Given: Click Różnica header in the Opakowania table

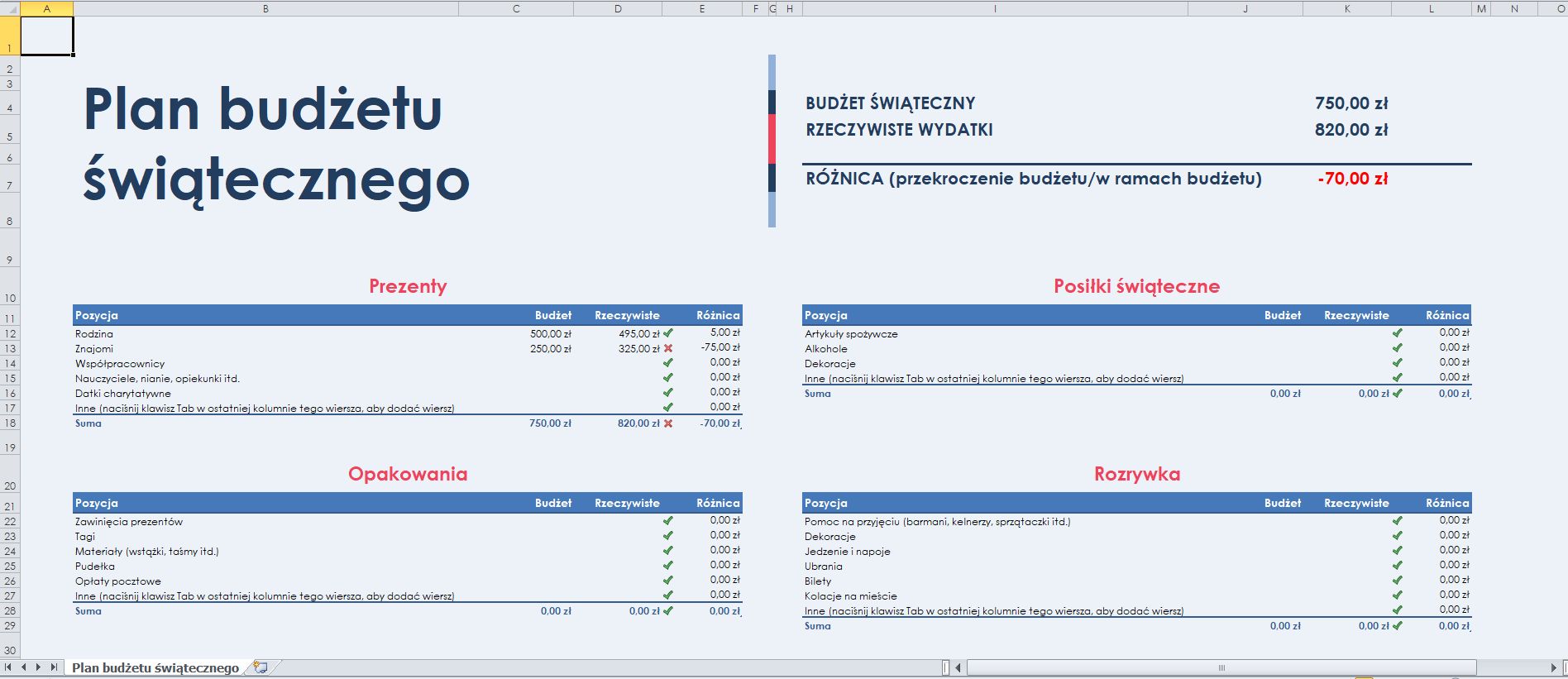Looking at the screenshot, I should (x=718, y=503).
